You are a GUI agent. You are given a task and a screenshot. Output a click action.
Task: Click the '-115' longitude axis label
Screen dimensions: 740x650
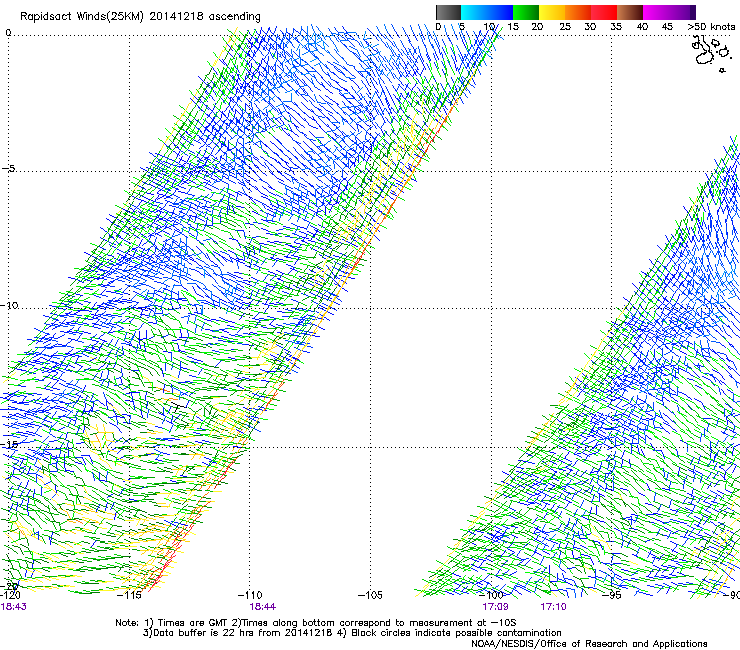[x=129, y=595]
